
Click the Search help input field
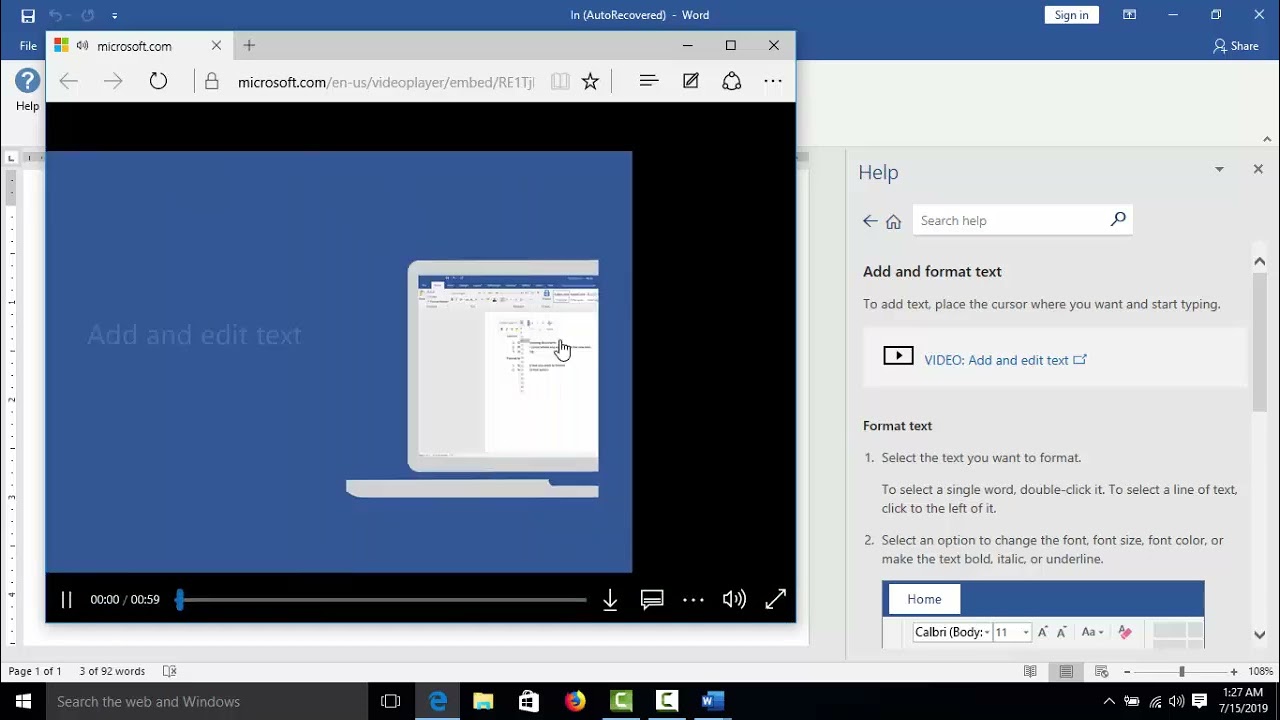1010,221
